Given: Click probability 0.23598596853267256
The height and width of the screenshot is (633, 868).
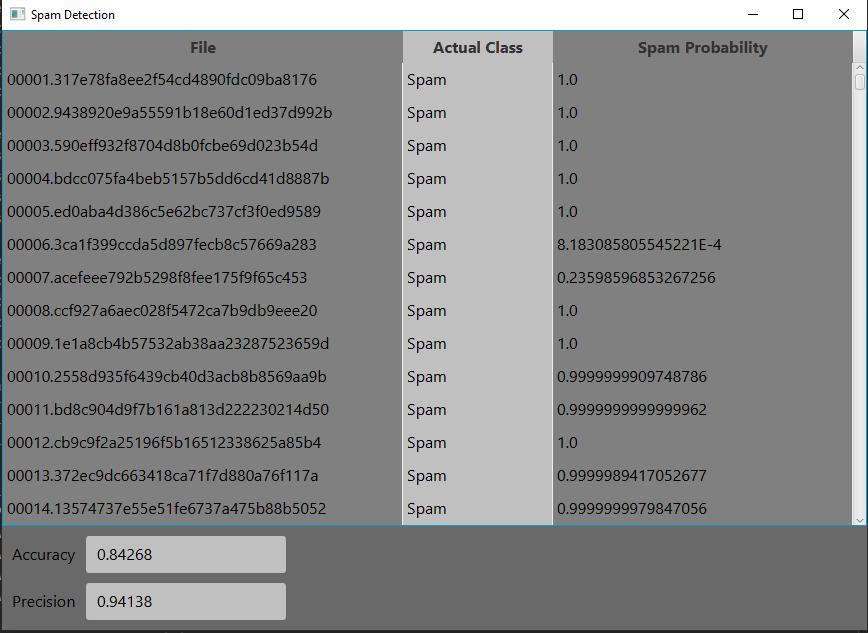Looking at the screenshot, I should click(636, 277).
